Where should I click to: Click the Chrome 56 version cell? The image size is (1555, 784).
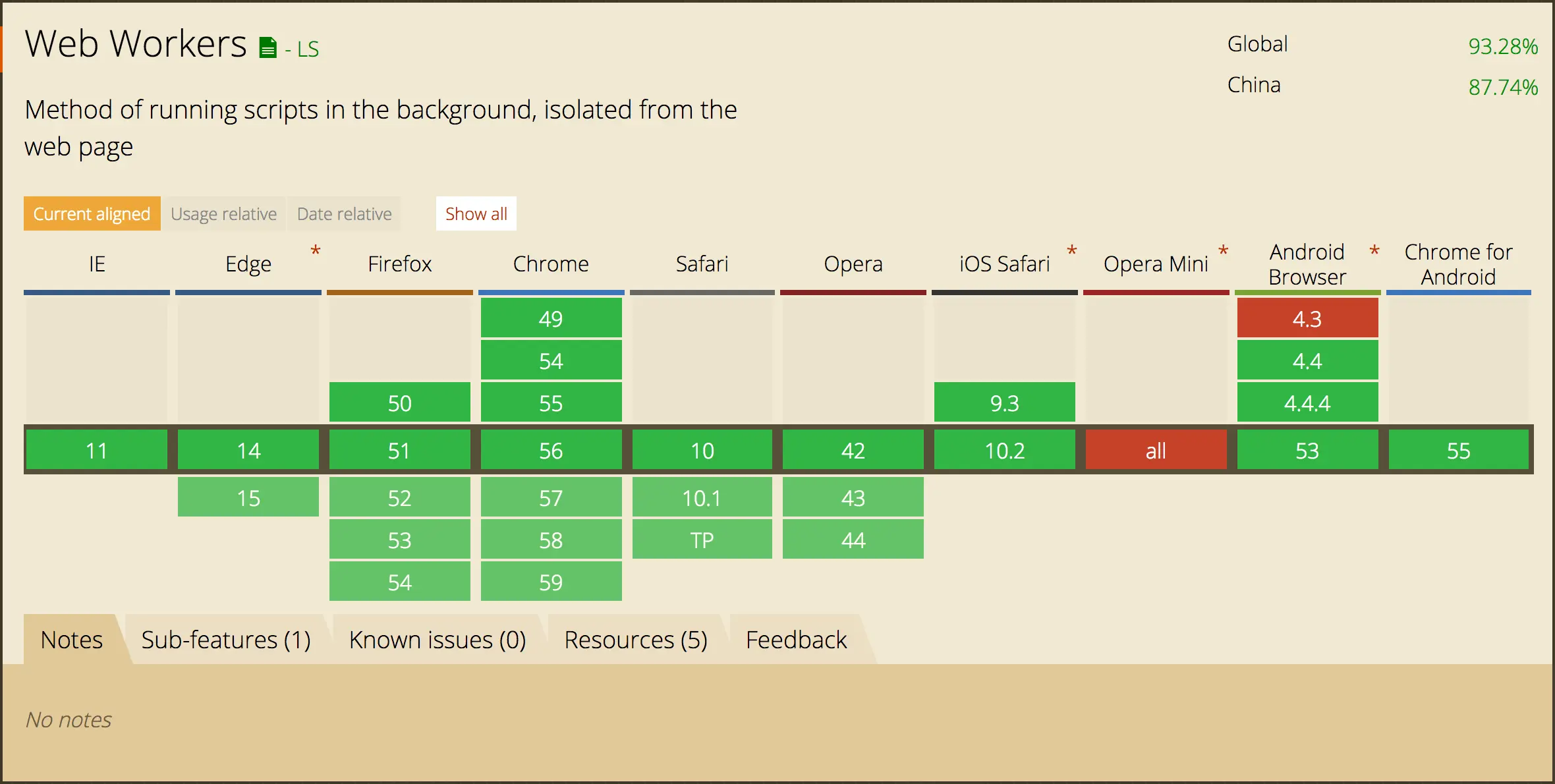pyautogui.click(x=551, y=451)
